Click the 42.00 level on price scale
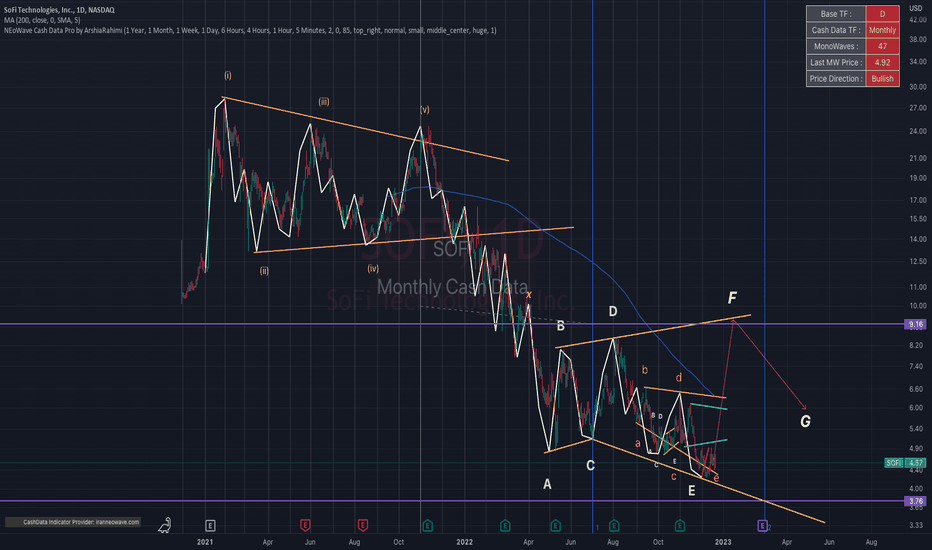Screen dimensions: 932x550 [x=917, y=20]
